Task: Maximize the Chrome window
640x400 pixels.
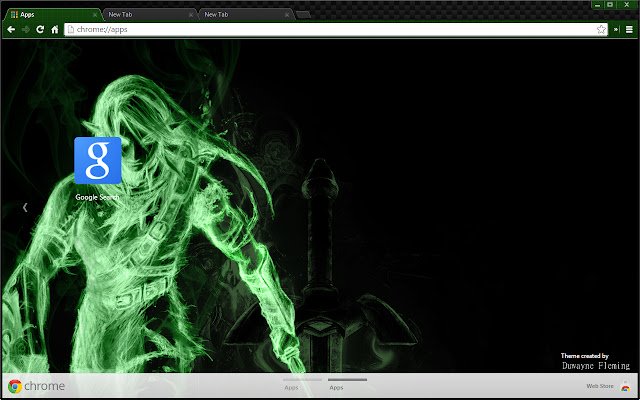Action: click(610, 4)
